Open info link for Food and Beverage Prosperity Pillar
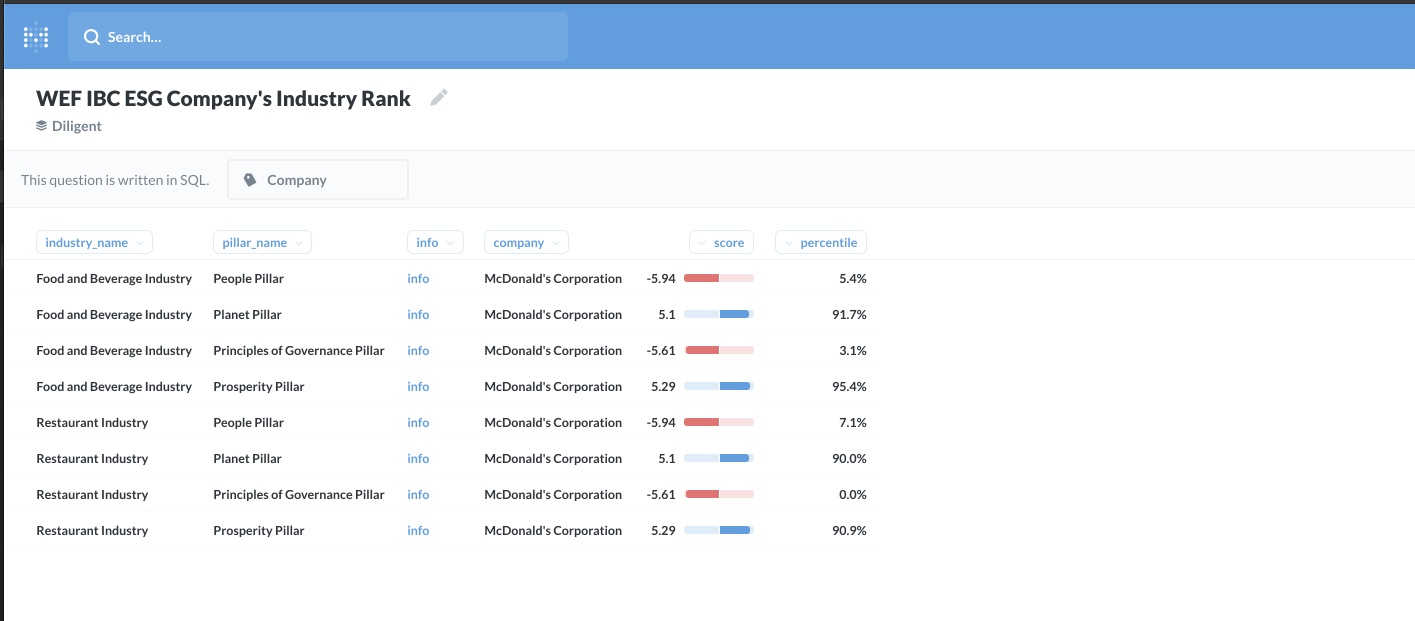This screenshot has height=621, width=1415. point(418,387)
